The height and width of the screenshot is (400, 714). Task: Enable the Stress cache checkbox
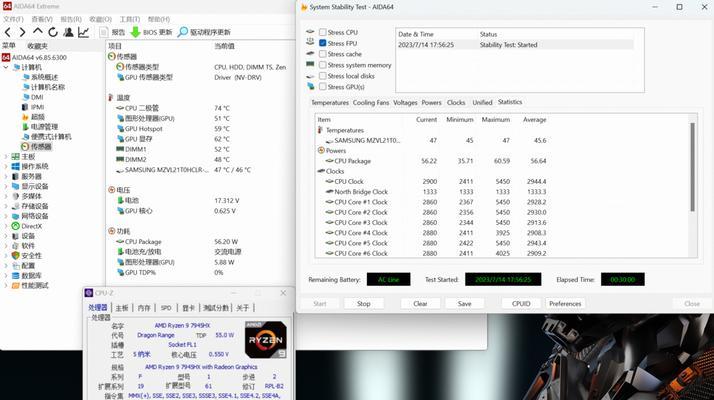323,54
